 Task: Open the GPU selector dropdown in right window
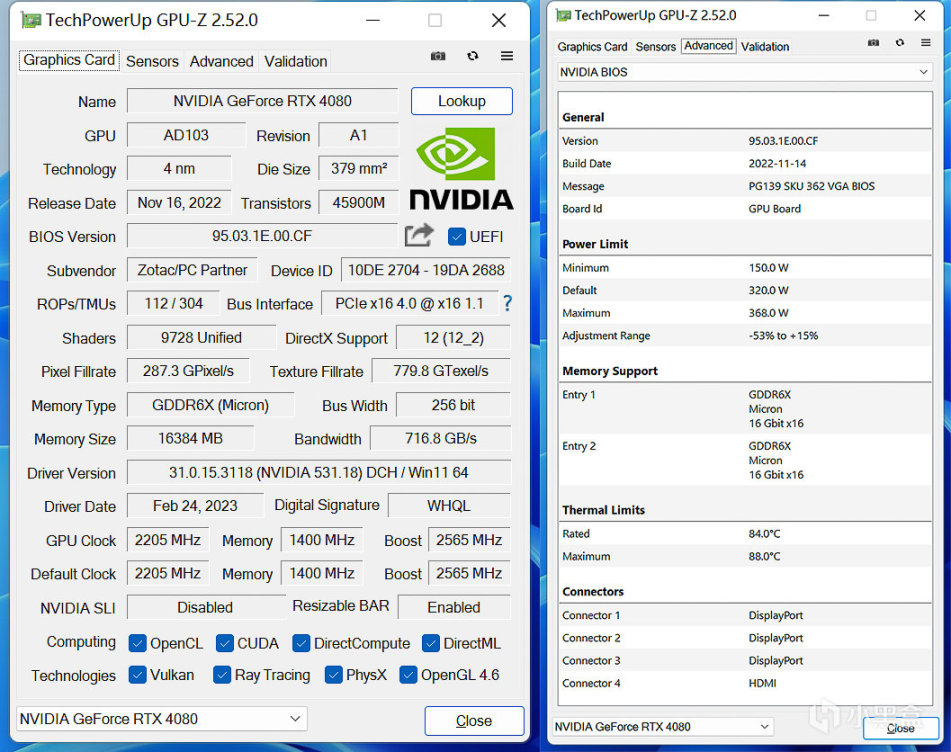pos(662,727)
